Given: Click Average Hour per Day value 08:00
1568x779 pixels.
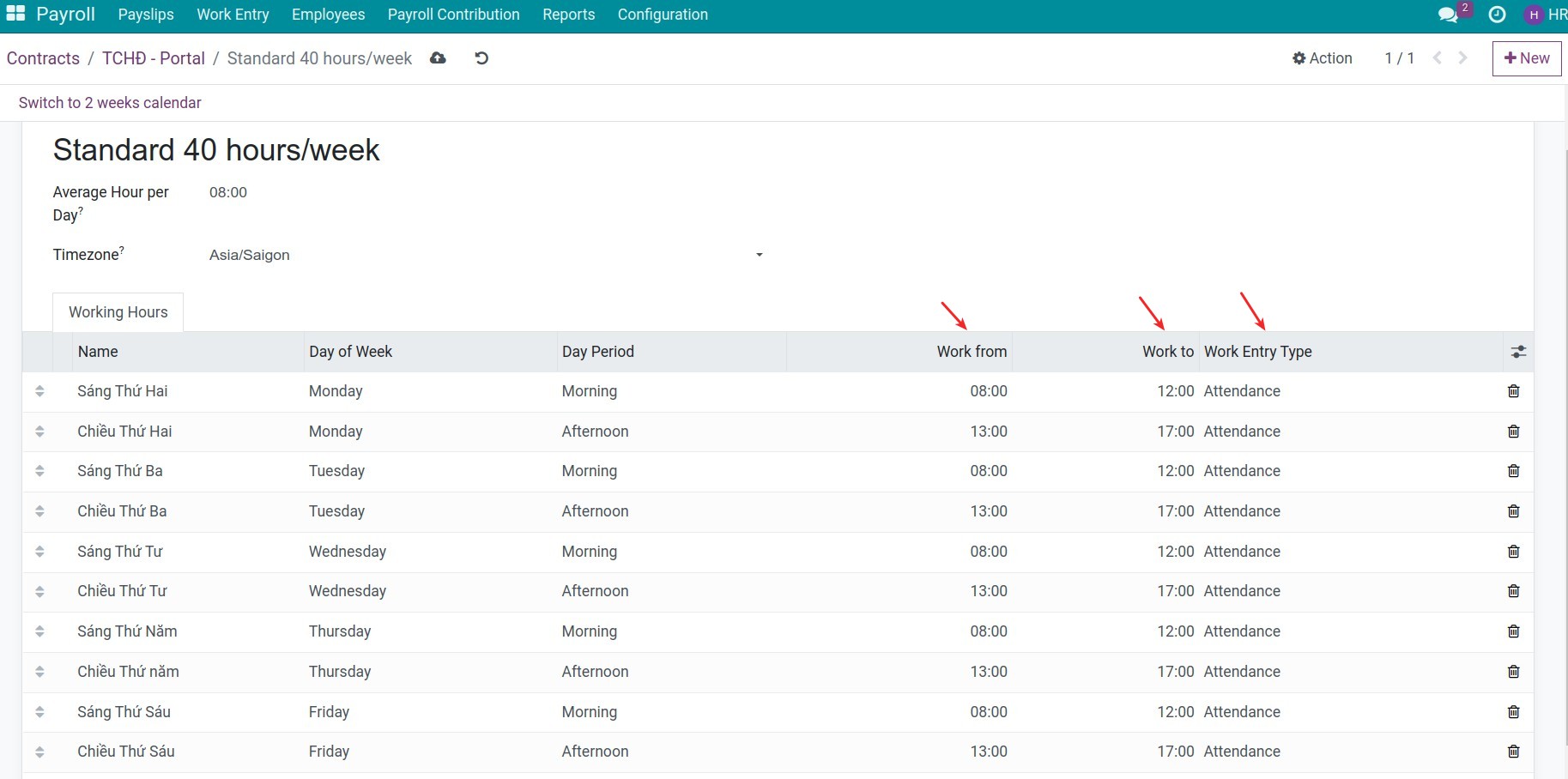Looking at the screenshot, I should coord(228,192).
